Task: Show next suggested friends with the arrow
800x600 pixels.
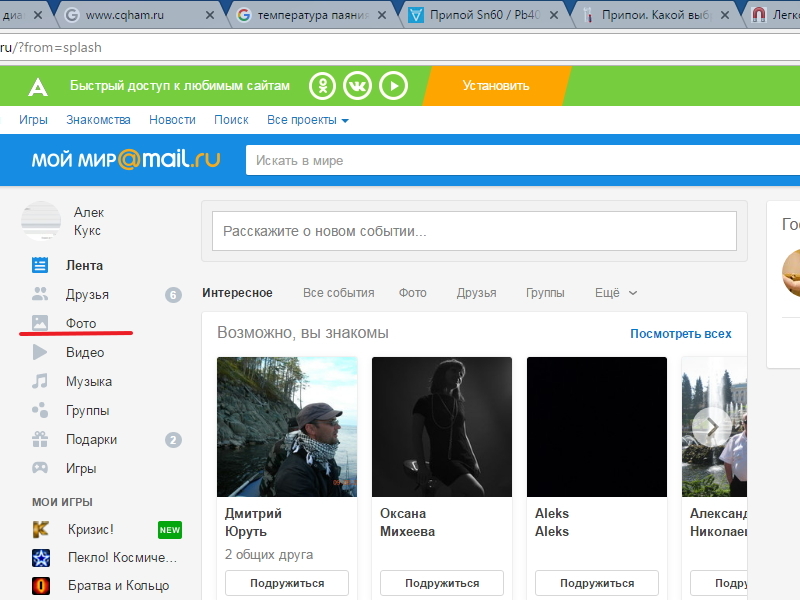Action: (x=712, y=427)
